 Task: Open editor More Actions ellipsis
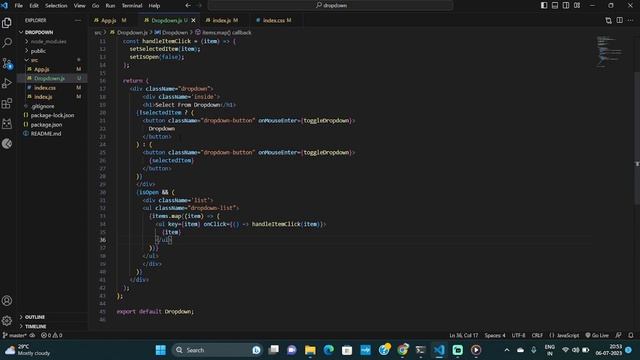tap(631, 20)
